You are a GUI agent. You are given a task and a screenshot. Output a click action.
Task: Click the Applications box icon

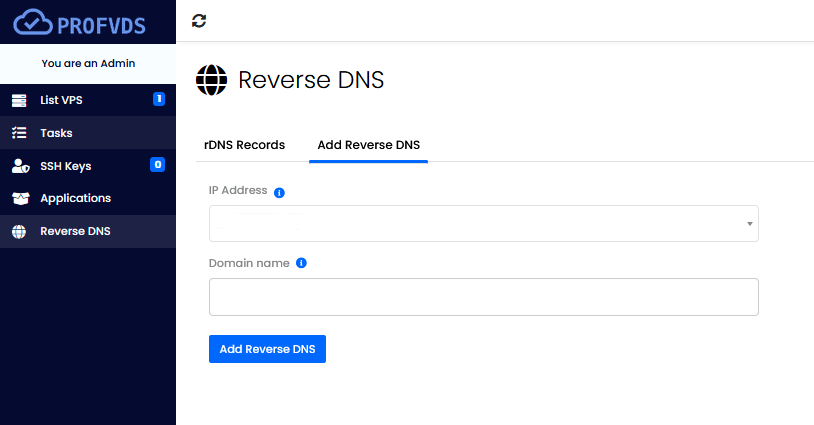(20, 198)
